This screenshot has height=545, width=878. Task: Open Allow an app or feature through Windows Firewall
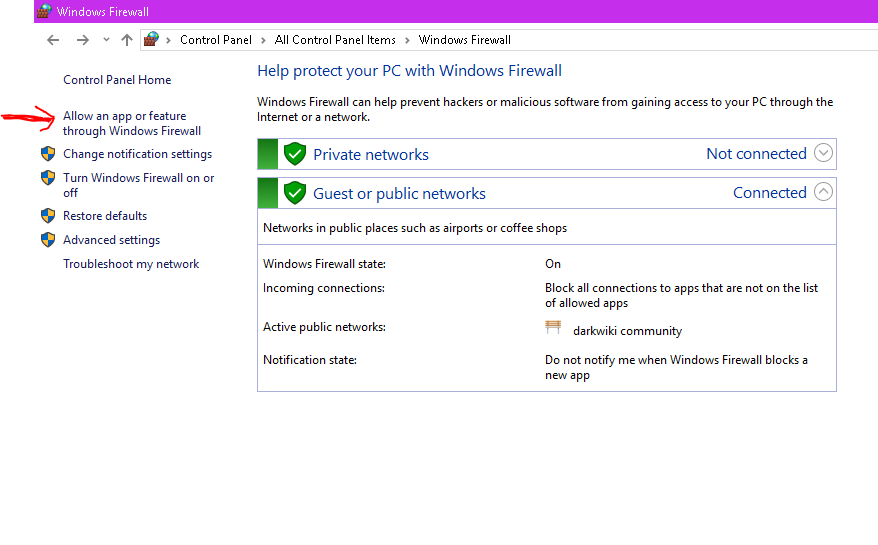(132, 123)
